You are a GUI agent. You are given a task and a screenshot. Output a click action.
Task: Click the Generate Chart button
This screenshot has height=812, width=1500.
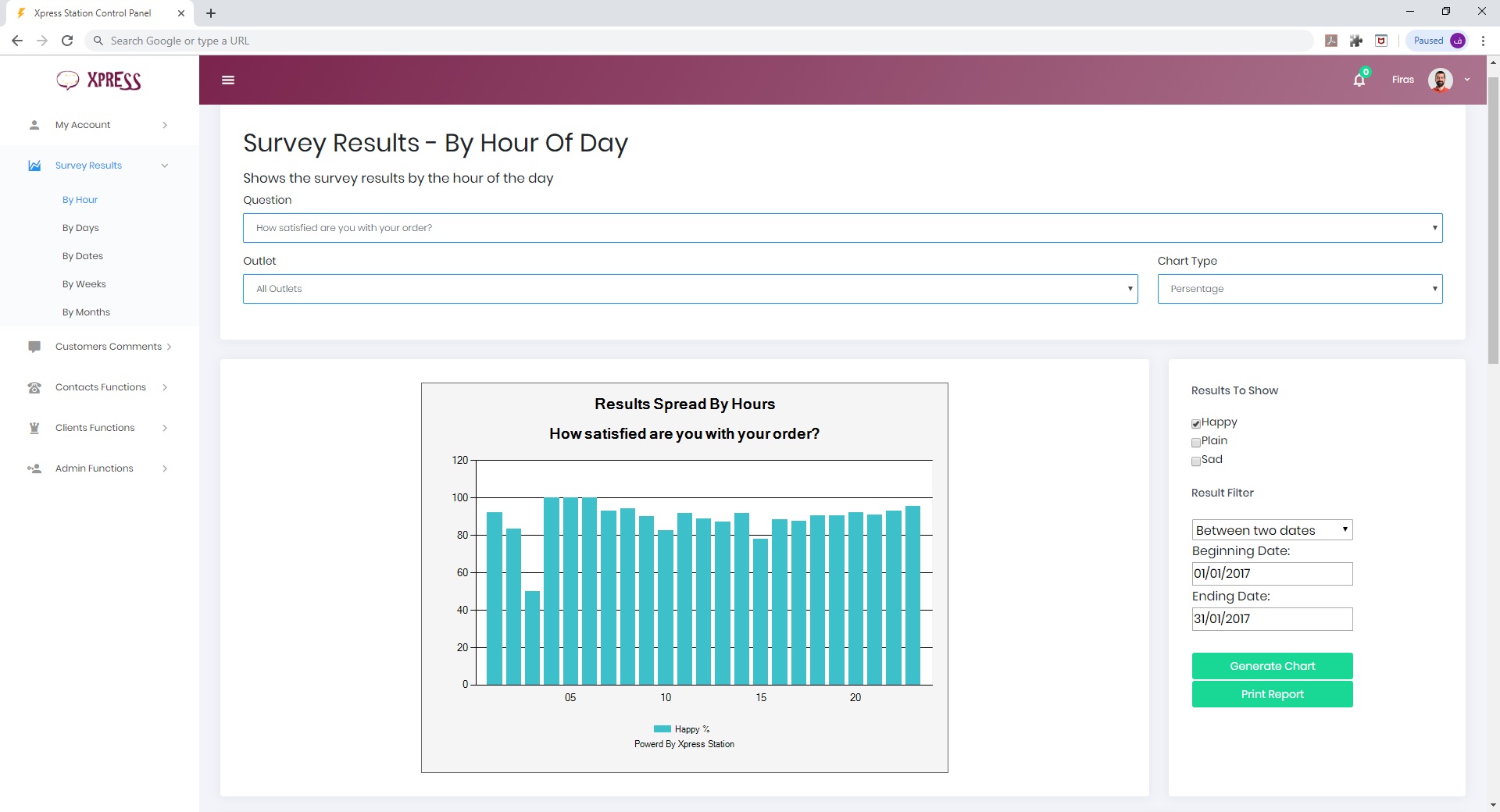(x=1272, y=666)
